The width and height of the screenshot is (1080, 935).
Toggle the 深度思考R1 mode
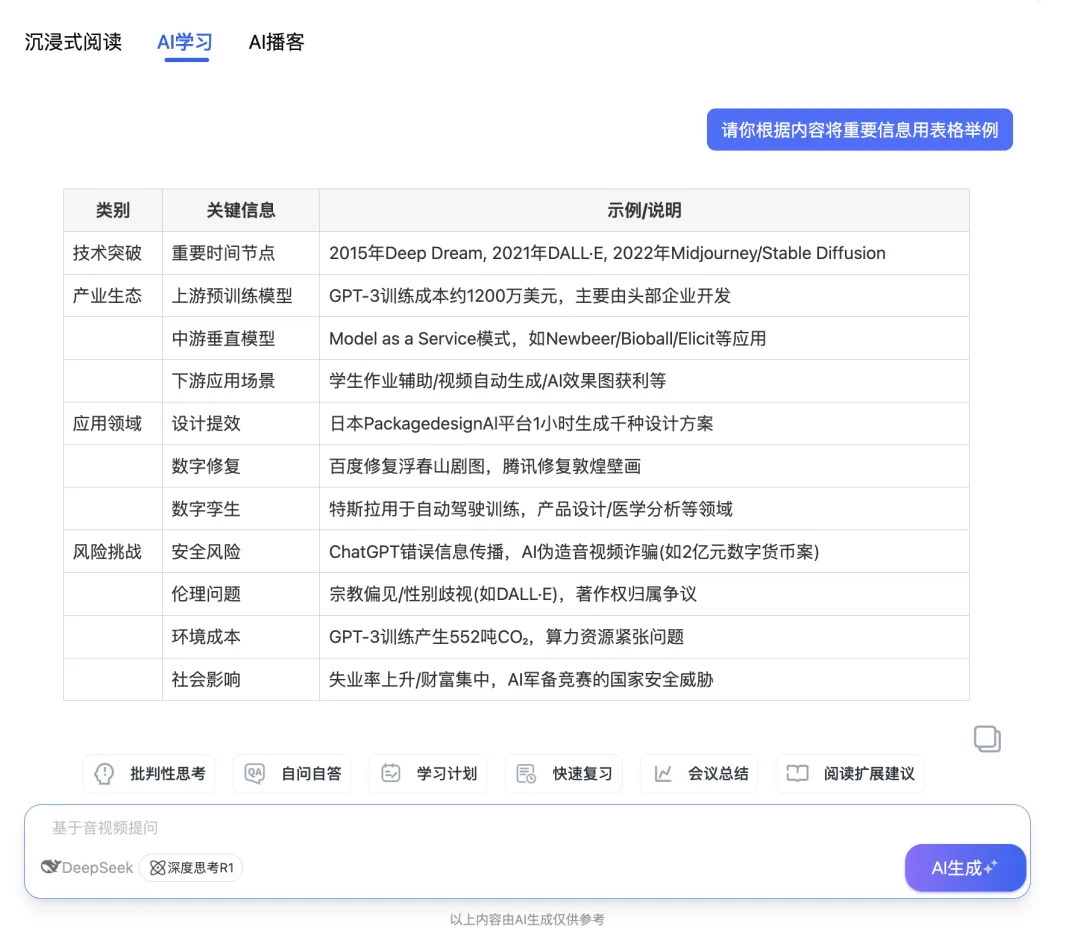click(191, 867)
